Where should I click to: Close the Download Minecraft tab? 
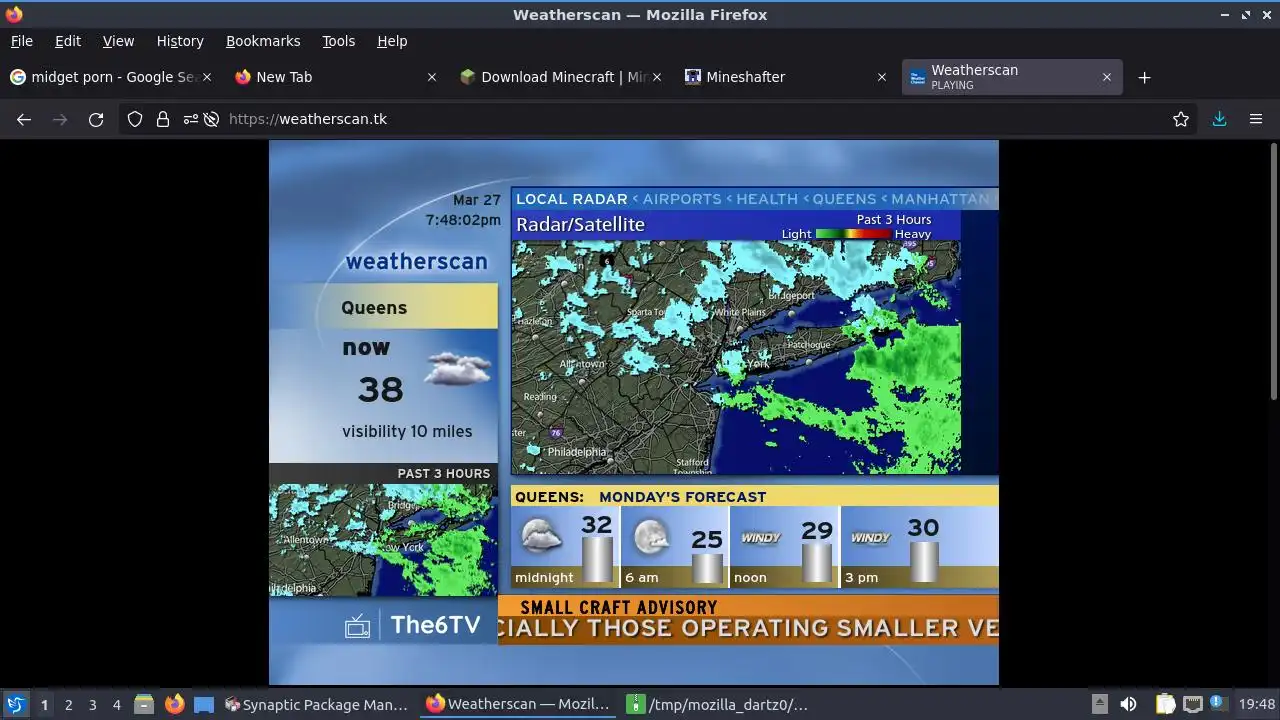click(x=657, y=77)
